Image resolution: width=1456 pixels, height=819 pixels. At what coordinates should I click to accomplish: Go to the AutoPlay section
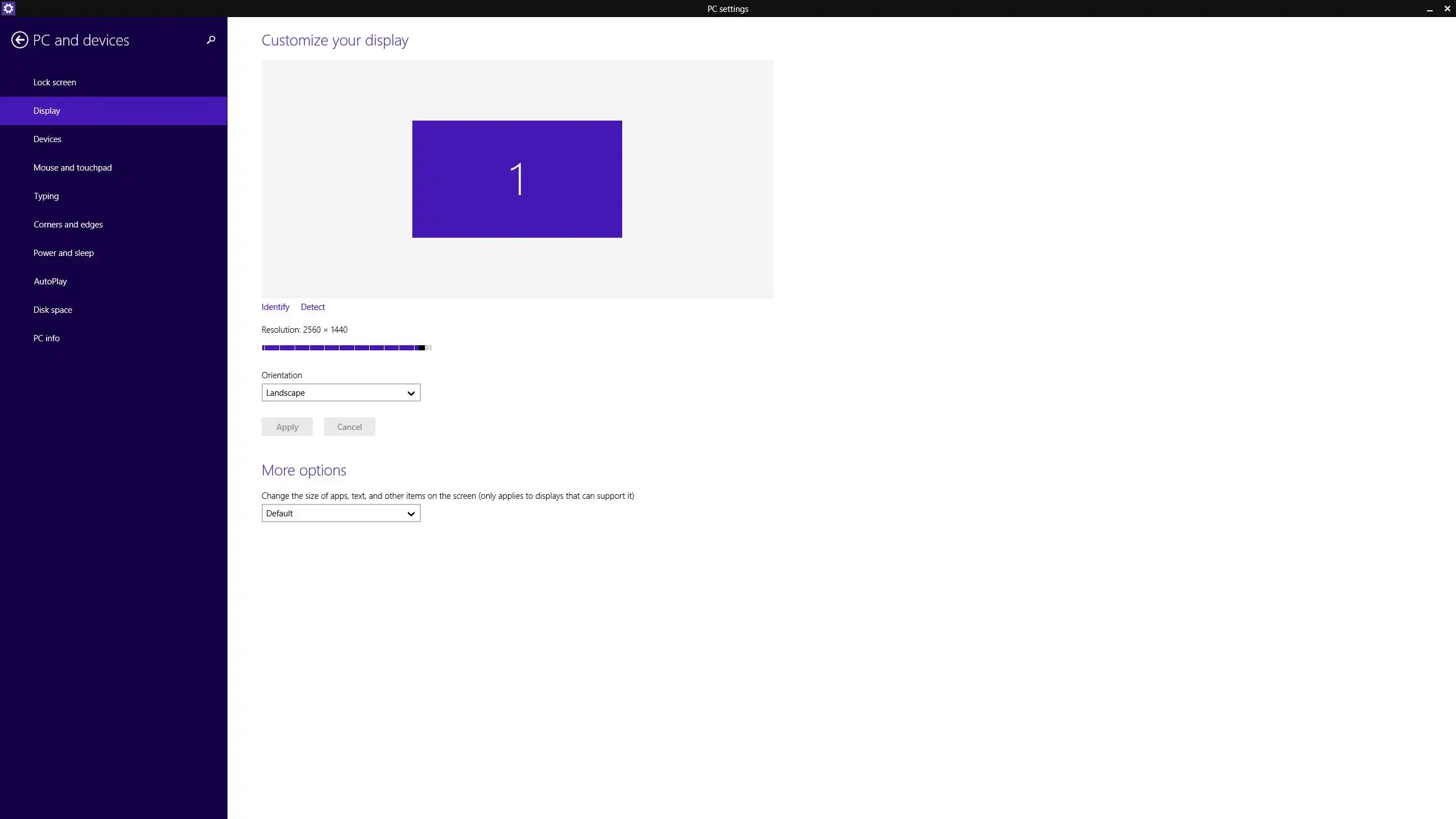coord(50,282)
